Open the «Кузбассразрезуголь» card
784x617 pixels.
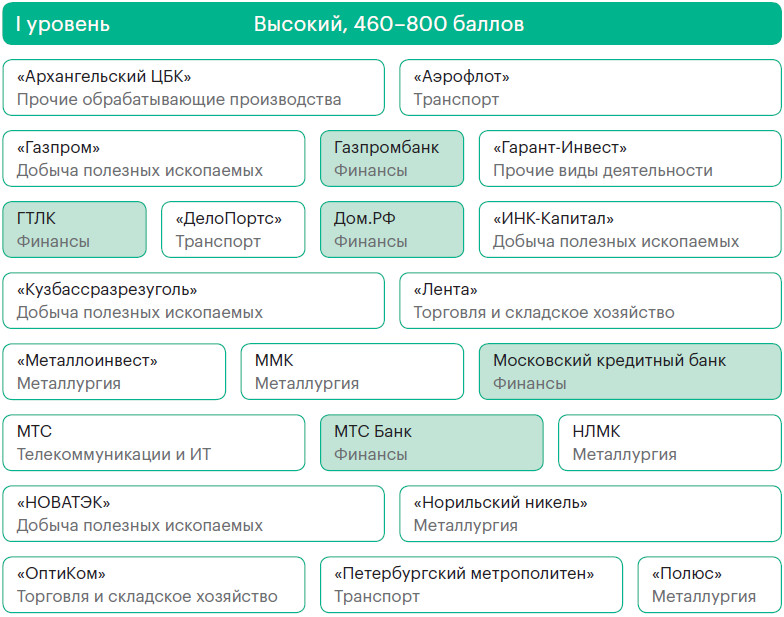(x=193, y=301)
